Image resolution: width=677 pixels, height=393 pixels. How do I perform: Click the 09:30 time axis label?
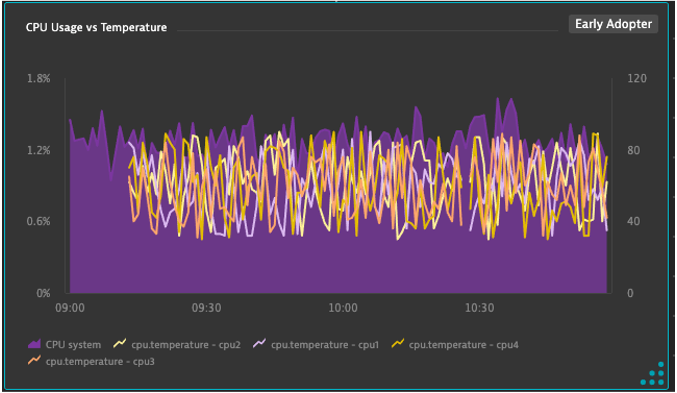[x=206, y=308]
